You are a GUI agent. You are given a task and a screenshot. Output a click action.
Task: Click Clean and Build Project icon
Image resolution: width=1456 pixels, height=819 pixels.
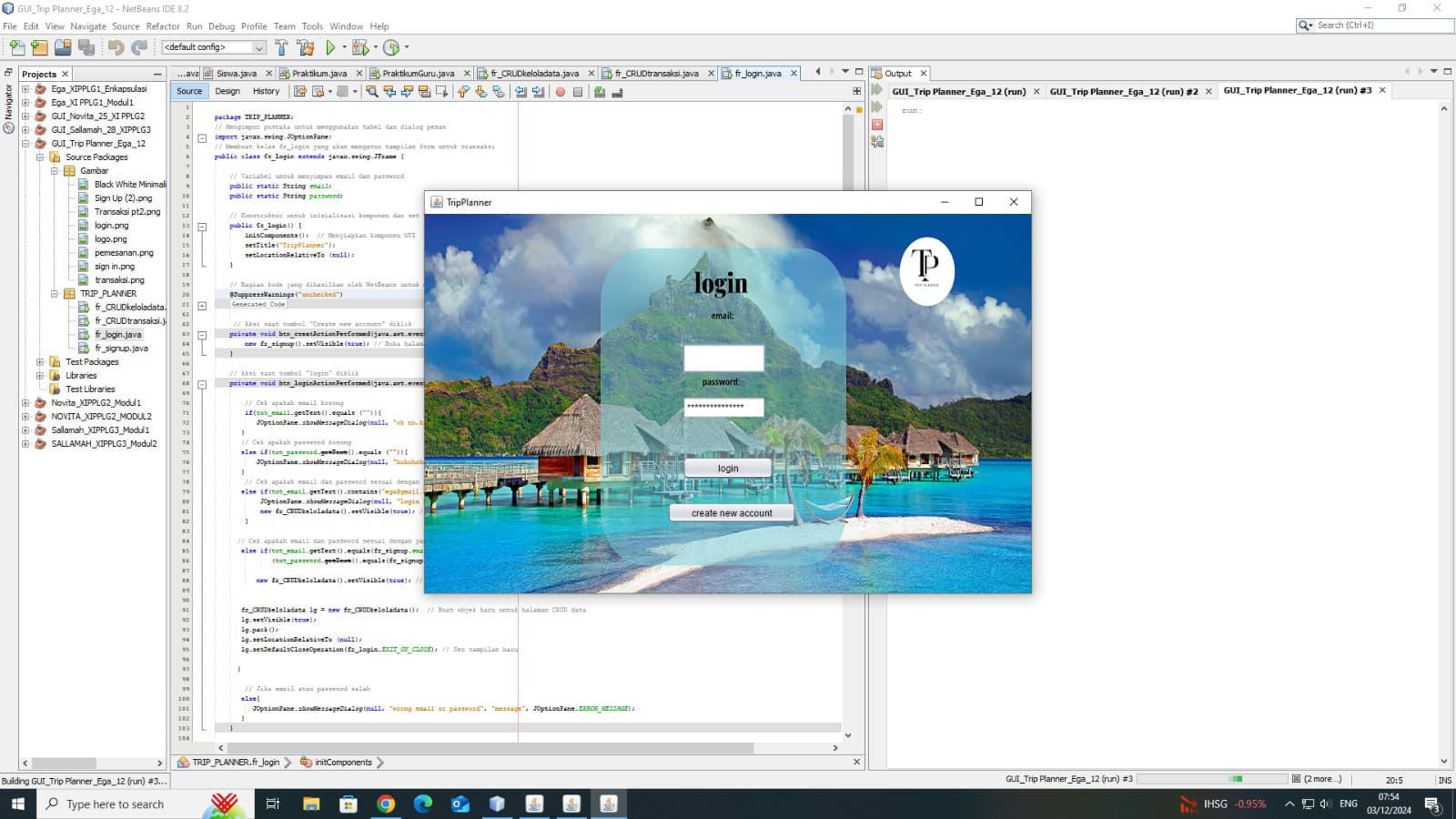click(x=306, y=47)
